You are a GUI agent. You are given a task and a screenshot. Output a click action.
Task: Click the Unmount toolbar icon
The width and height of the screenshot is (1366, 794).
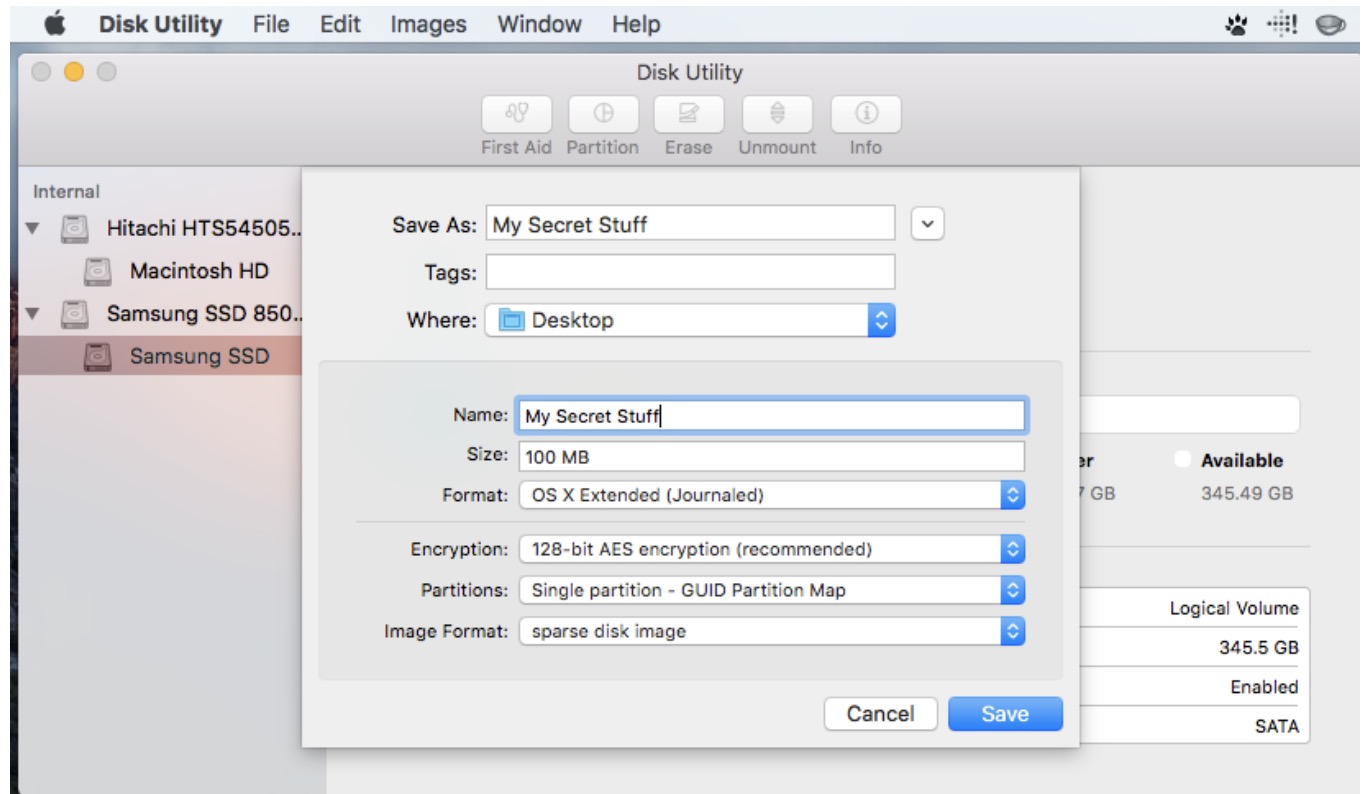777,114
